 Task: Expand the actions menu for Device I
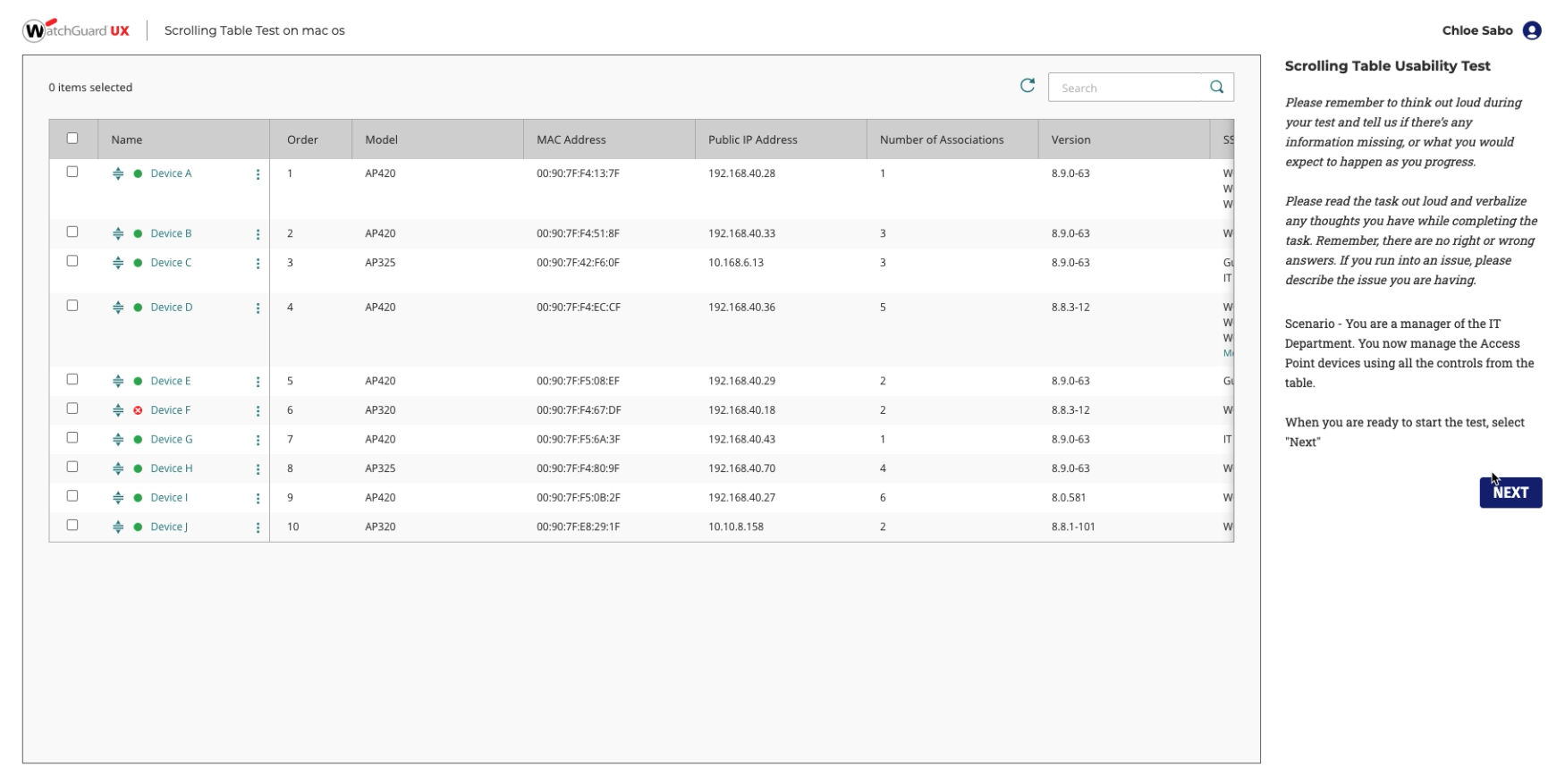coord(258,499)
